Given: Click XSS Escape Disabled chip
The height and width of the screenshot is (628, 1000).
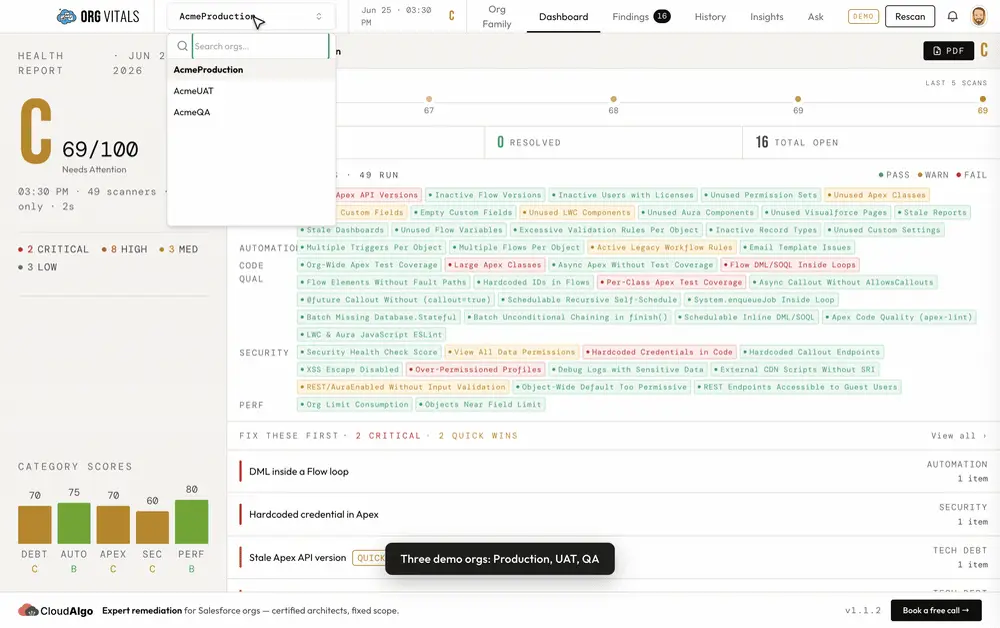Looking at the screenshot, I should pos(351,369).
